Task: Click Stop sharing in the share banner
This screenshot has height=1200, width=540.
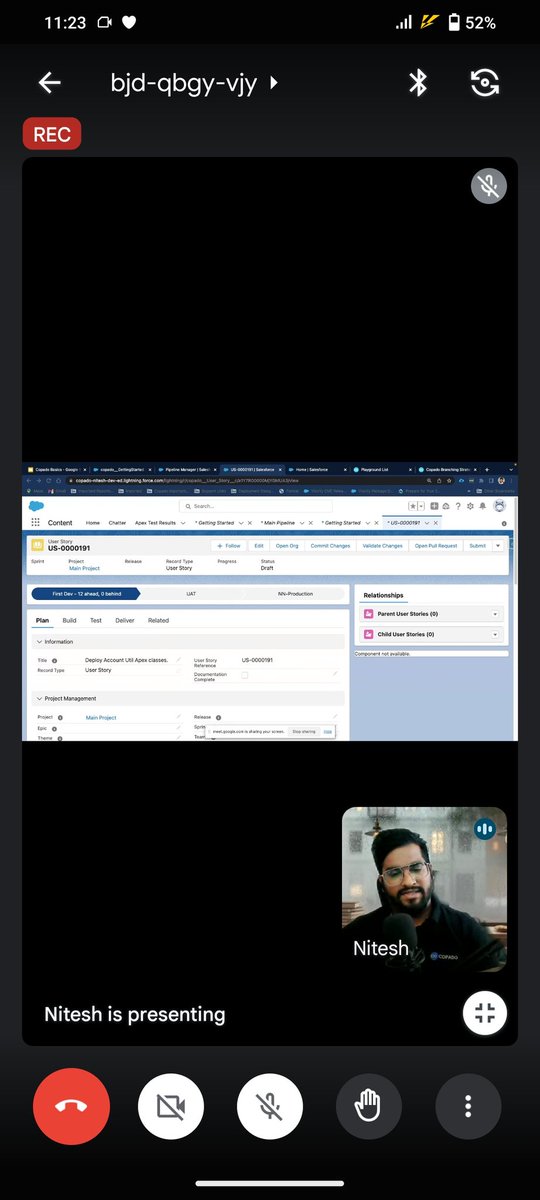Action: pos(303,731)
